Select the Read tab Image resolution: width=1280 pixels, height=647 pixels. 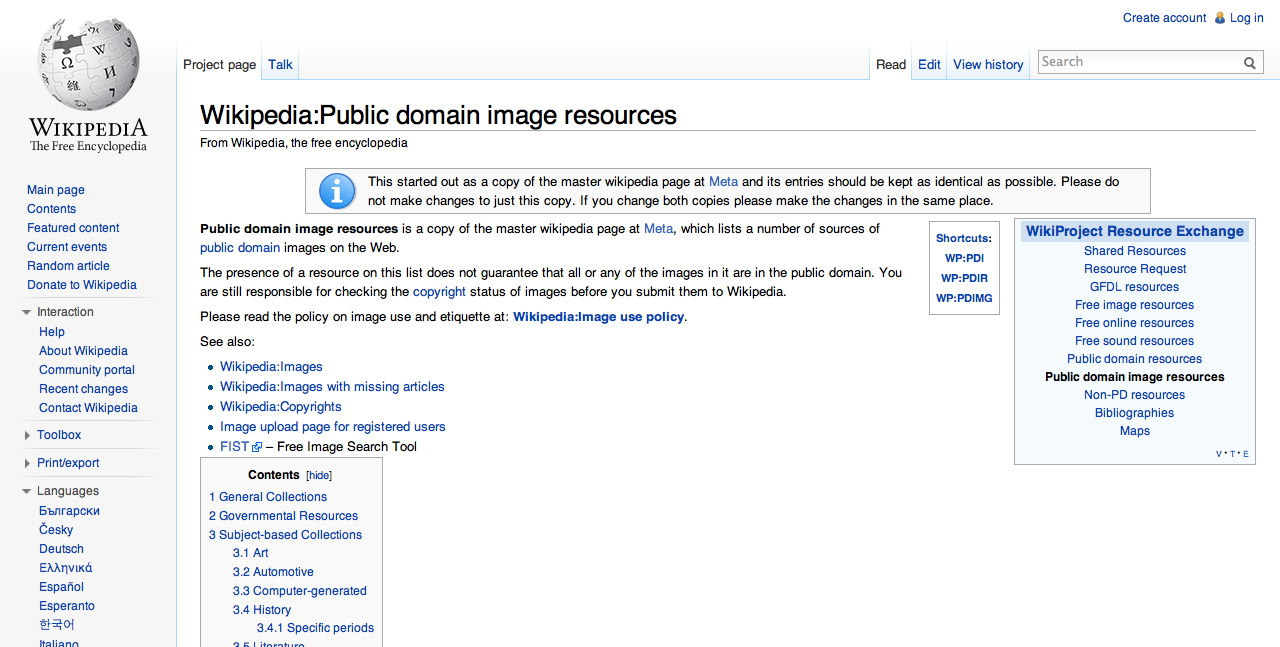point(891,64)
